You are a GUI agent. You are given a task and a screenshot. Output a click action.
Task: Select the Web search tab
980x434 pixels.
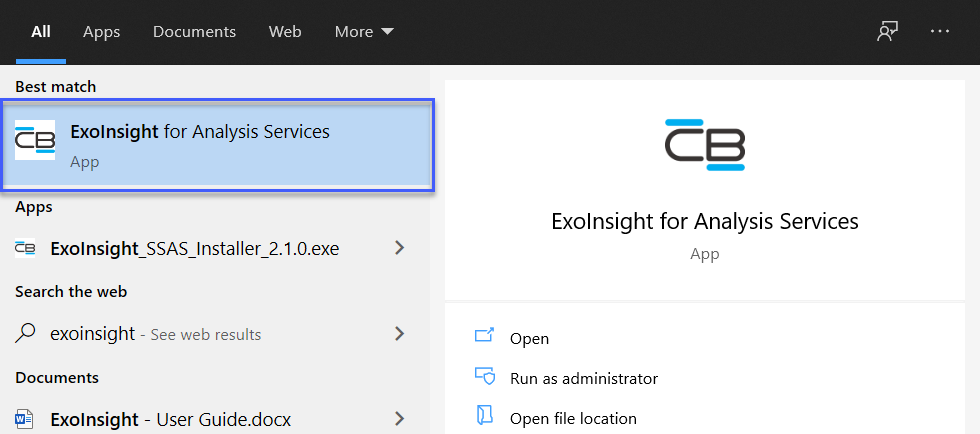(x=285, y=32)
